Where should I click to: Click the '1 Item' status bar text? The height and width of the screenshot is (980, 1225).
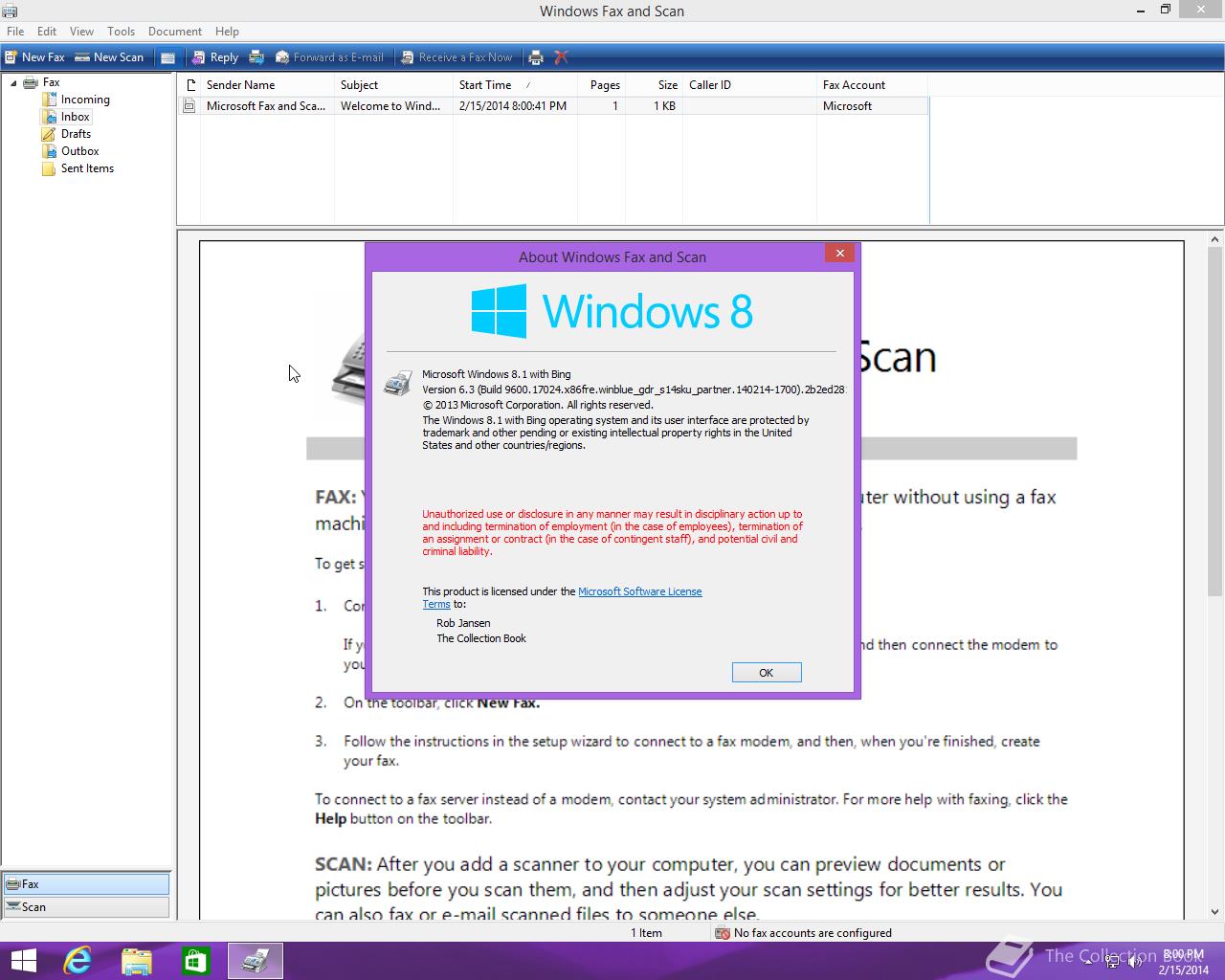[x=646, y=933]
